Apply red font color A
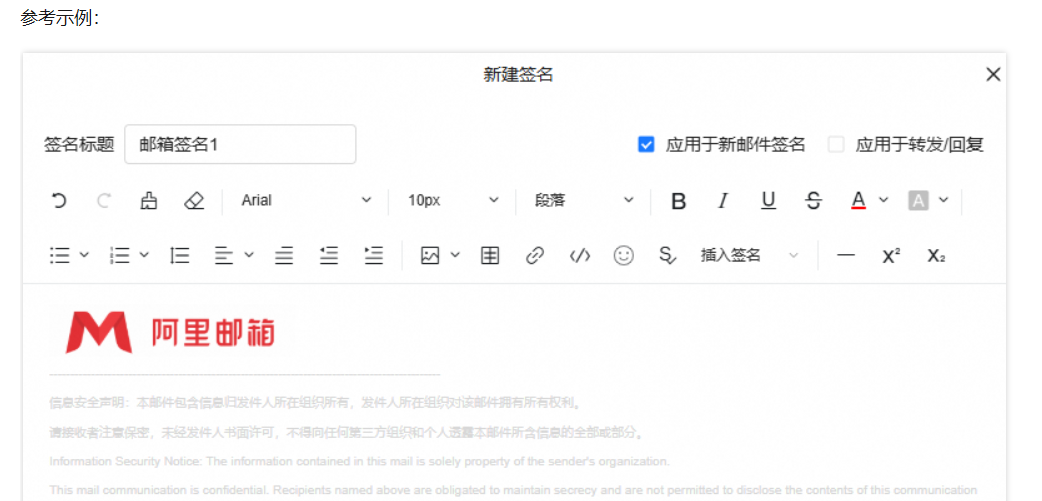The image size is (1042, 501). (x=859, y=201)
